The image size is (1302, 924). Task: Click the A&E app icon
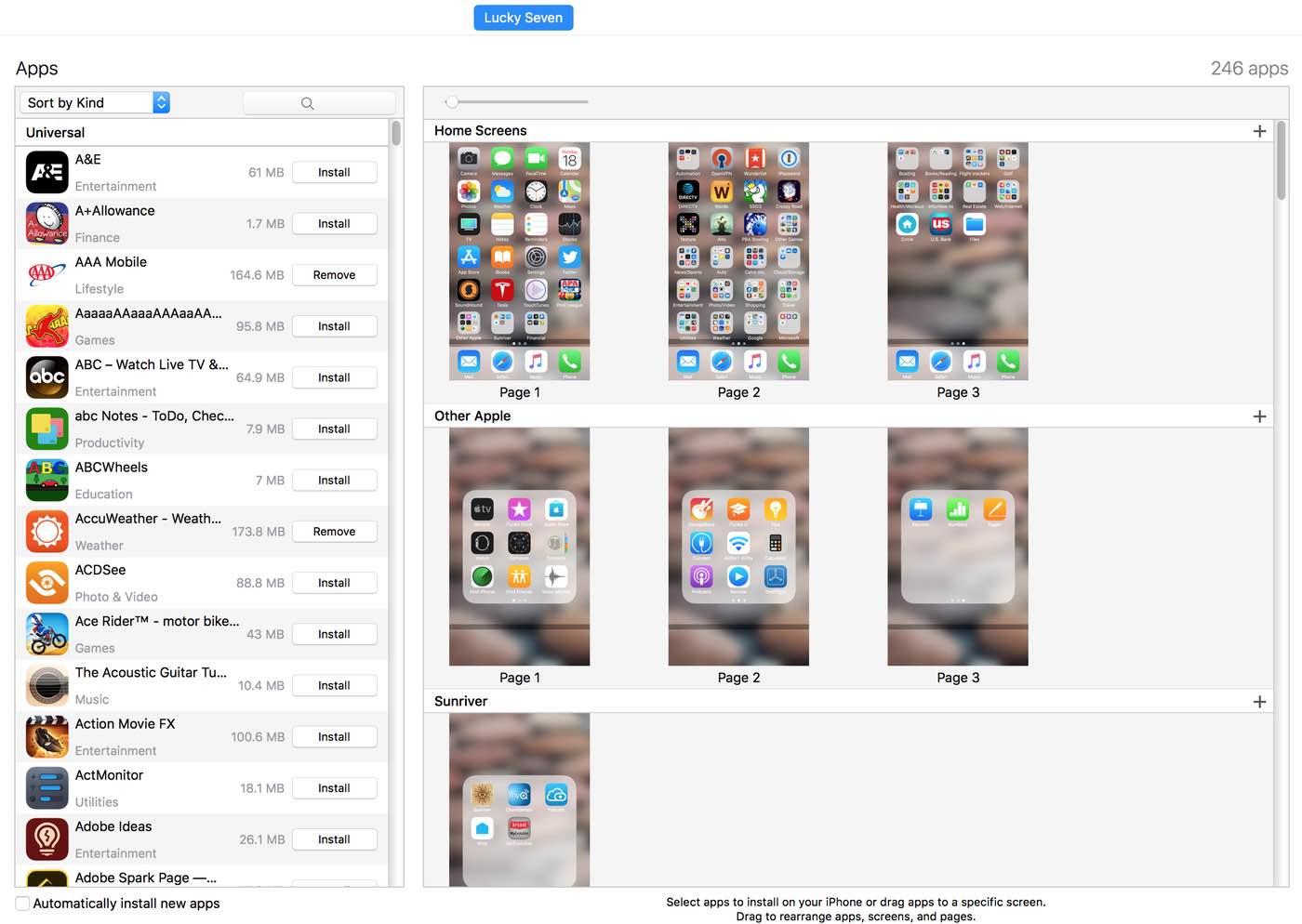click(x=47, y=172)
